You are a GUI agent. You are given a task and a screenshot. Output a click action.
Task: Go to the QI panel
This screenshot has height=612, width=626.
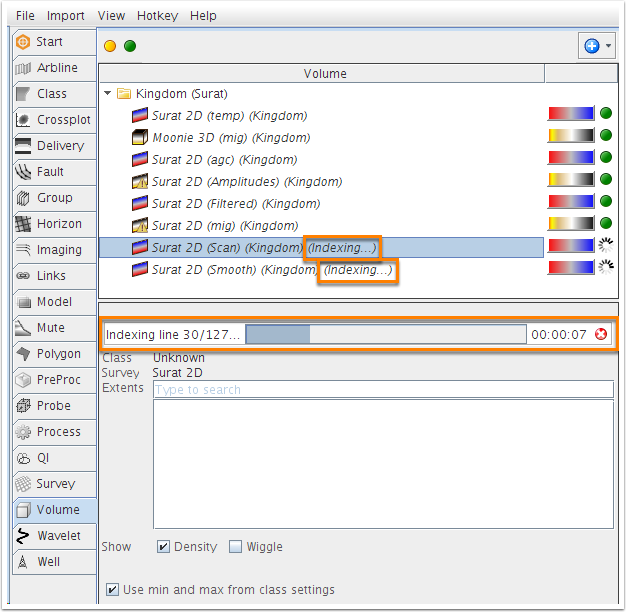pyautogui.click(x=54, y=458)
